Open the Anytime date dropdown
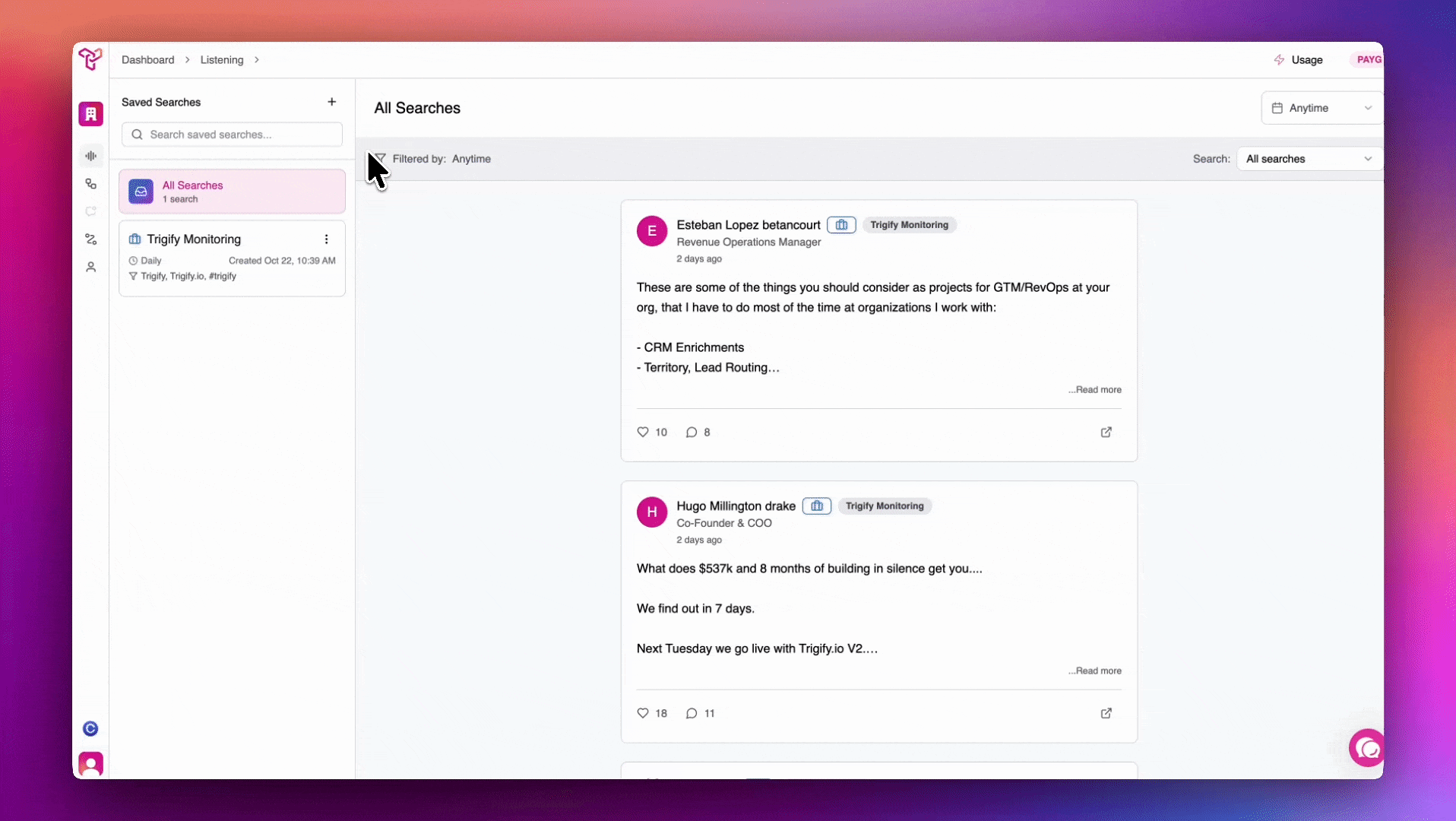This screenshot has height=821, width=1456. (1321, 108)
